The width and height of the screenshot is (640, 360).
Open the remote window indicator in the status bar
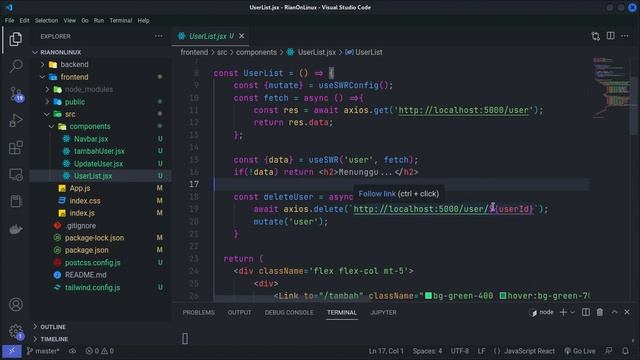[11, 351]
